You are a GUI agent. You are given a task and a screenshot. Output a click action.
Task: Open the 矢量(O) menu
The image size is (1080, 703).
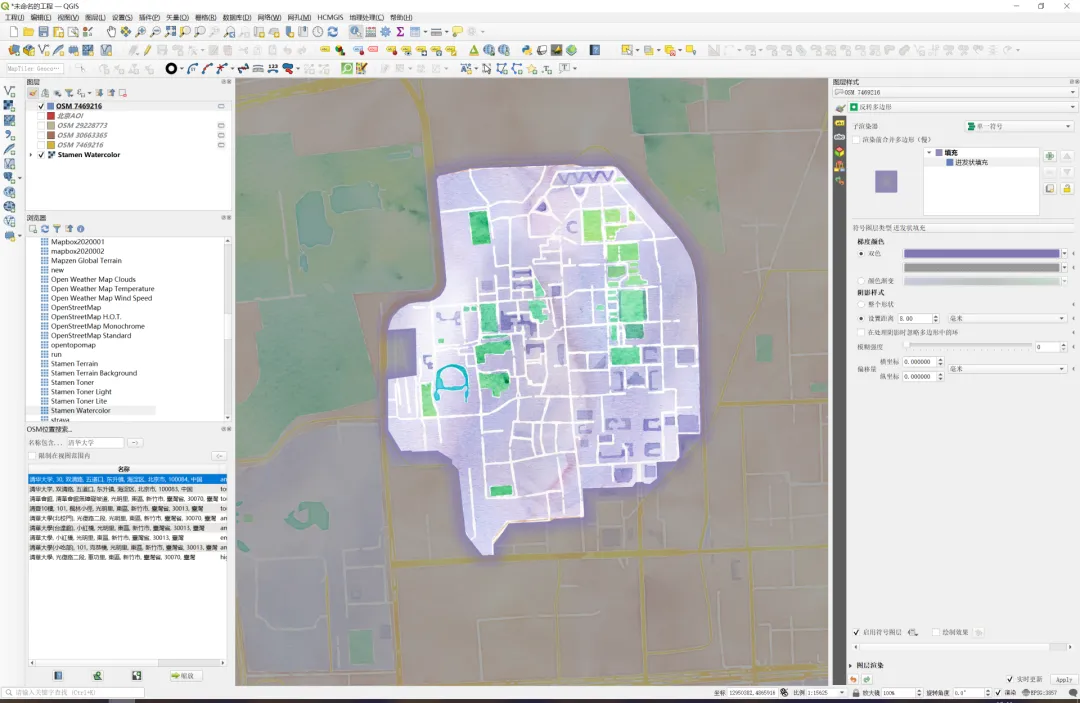tap(176, 18)
